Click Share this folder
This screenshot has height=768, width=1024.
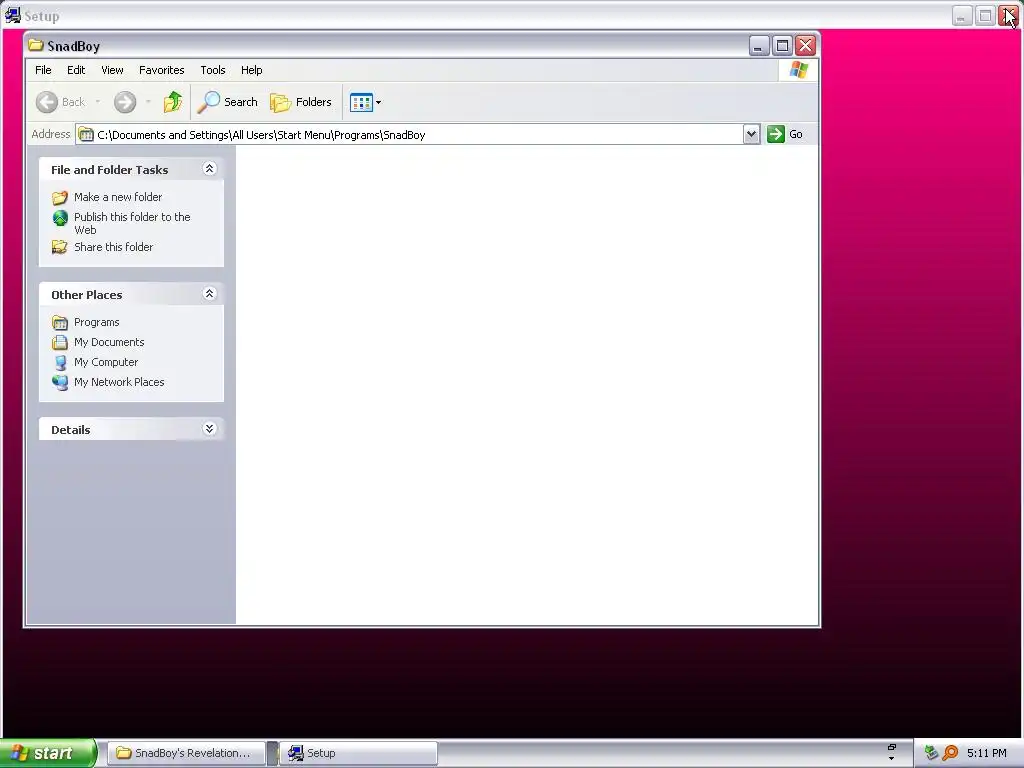pos(114,247)
